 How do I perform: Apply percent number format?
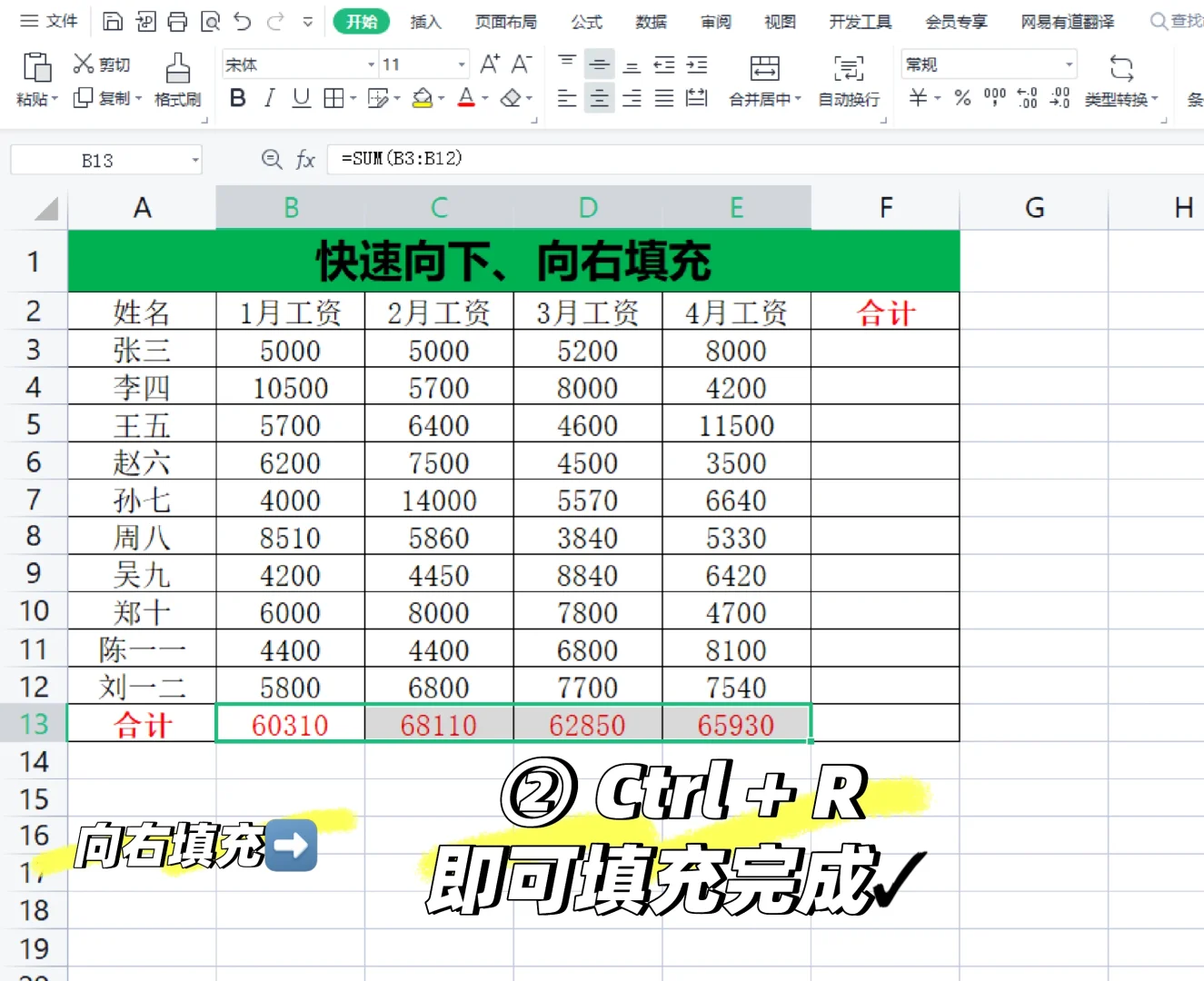click(961, 99)
